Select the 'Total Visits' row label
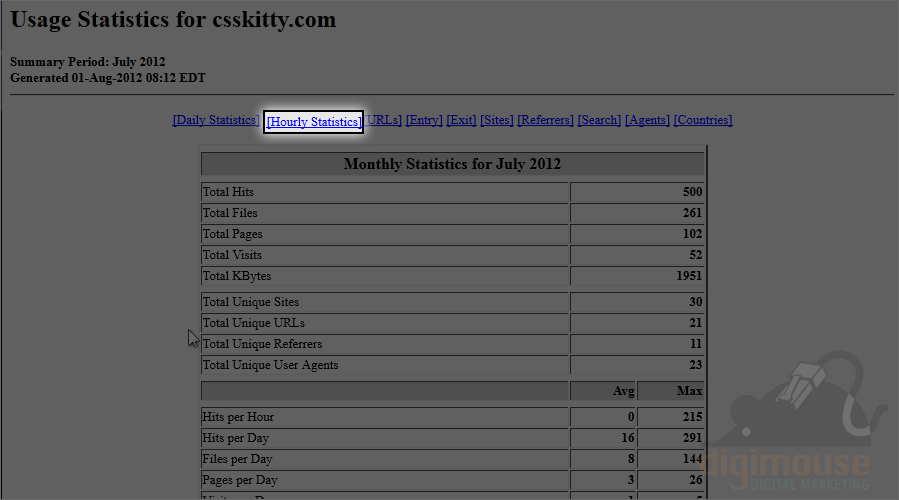Viewport: 899px width, 500px height. pos(232,255)
